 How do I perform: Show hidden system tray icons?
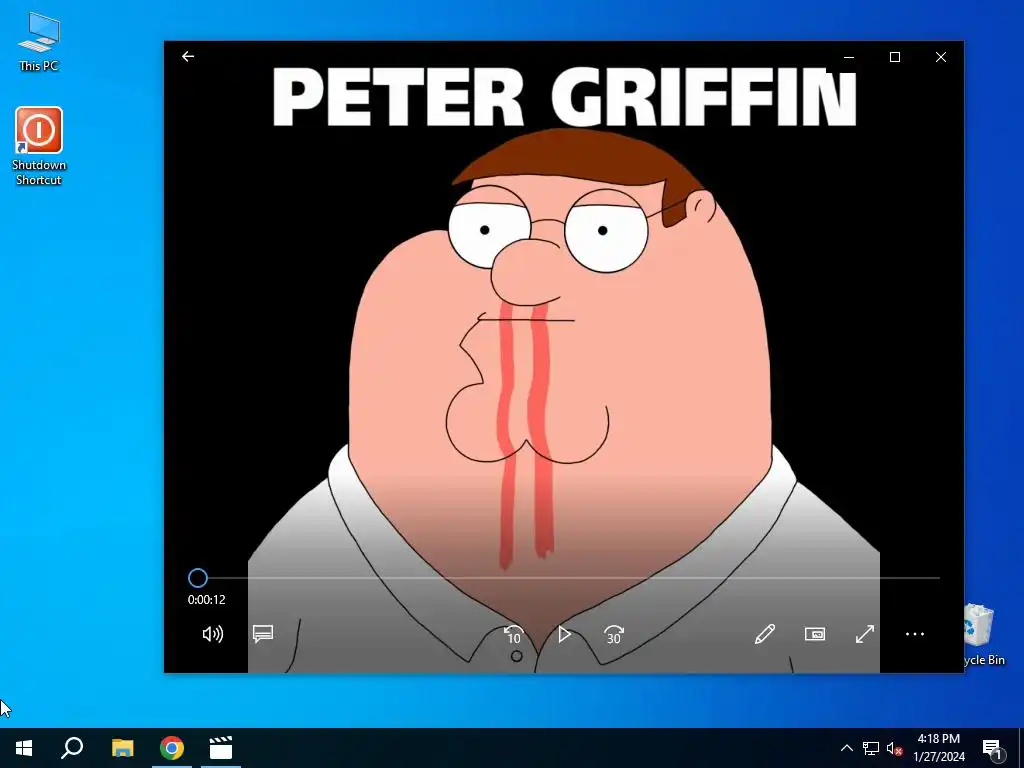click(846, 748)
